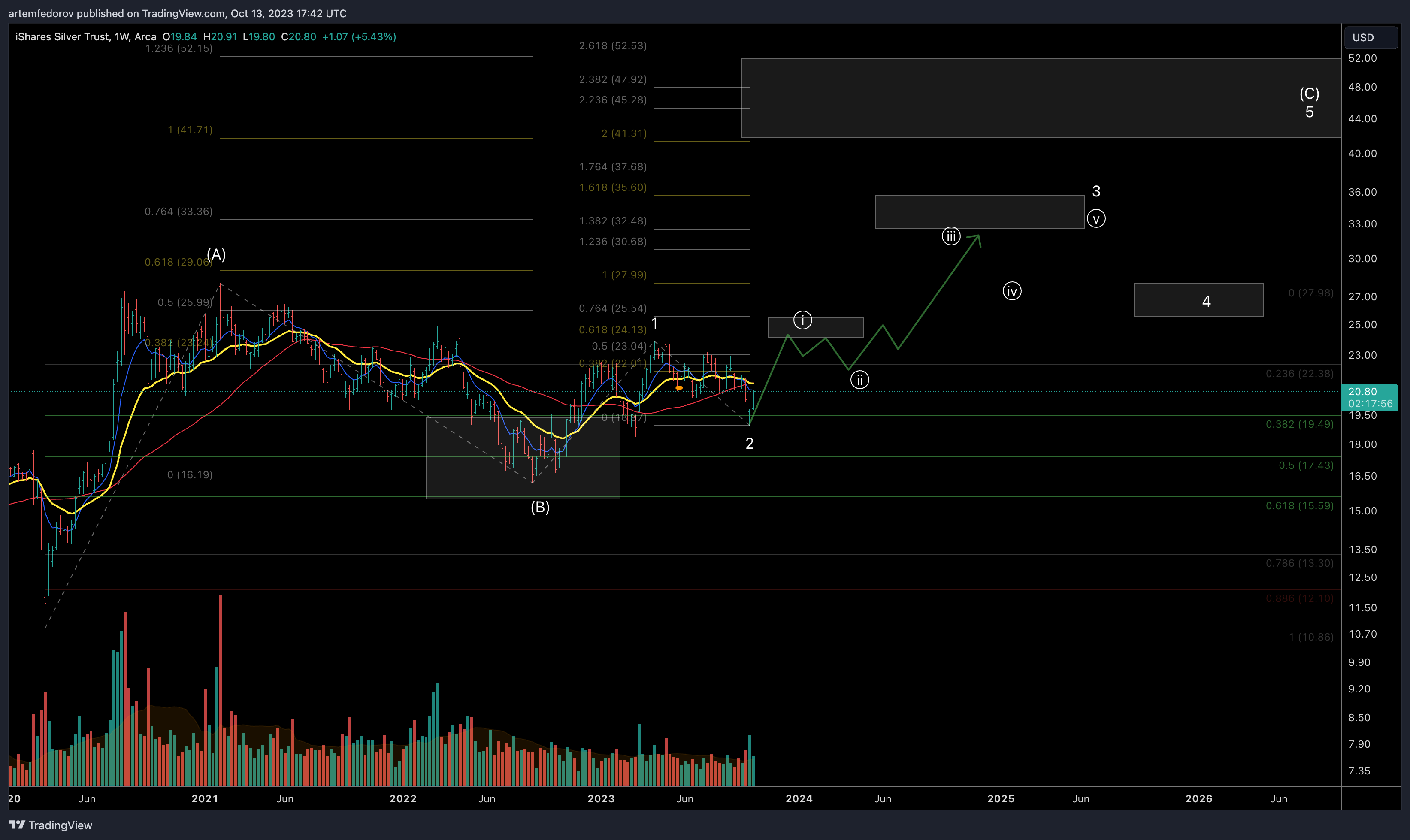Viewport: 1410px width, 840px height.
Task: Click the circled wave label i
Action: [x=803, y=320]
